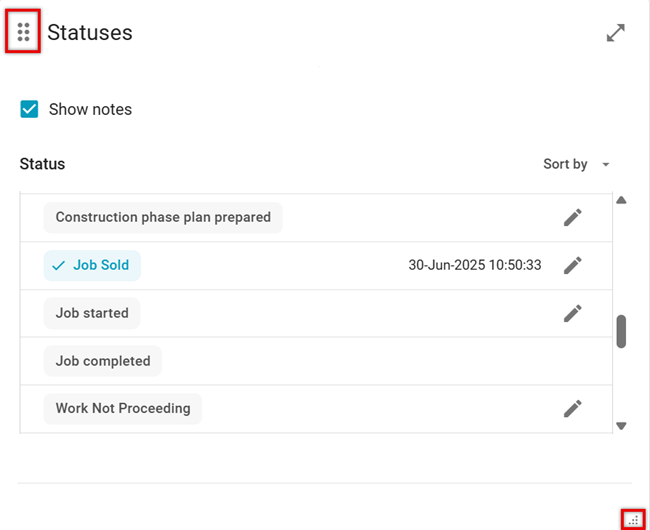Click the Status column heading

pos(42,164)
